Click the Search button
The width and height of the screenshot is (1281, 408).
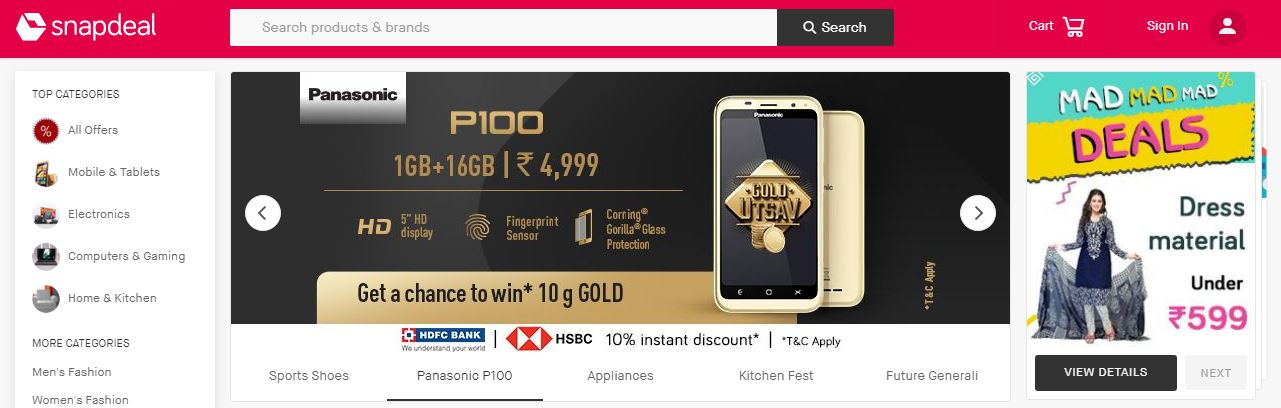835,27
